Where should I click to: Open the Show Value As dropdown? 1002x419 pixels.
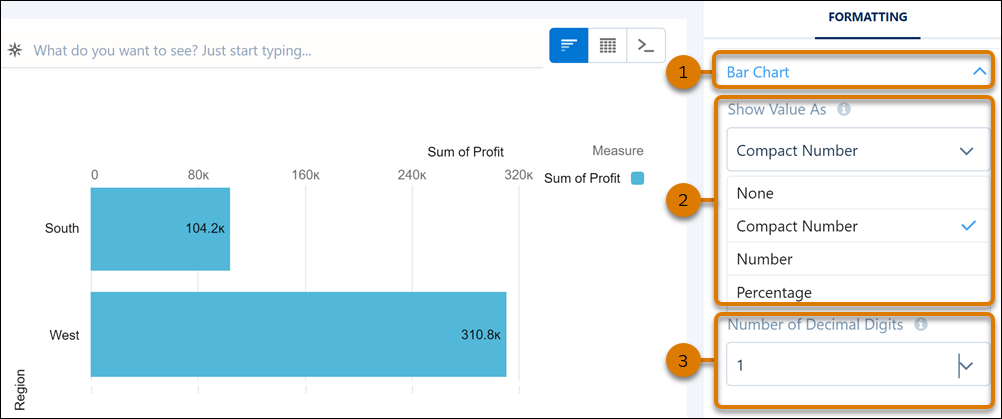pyautogui.click(x=858, y=151)
